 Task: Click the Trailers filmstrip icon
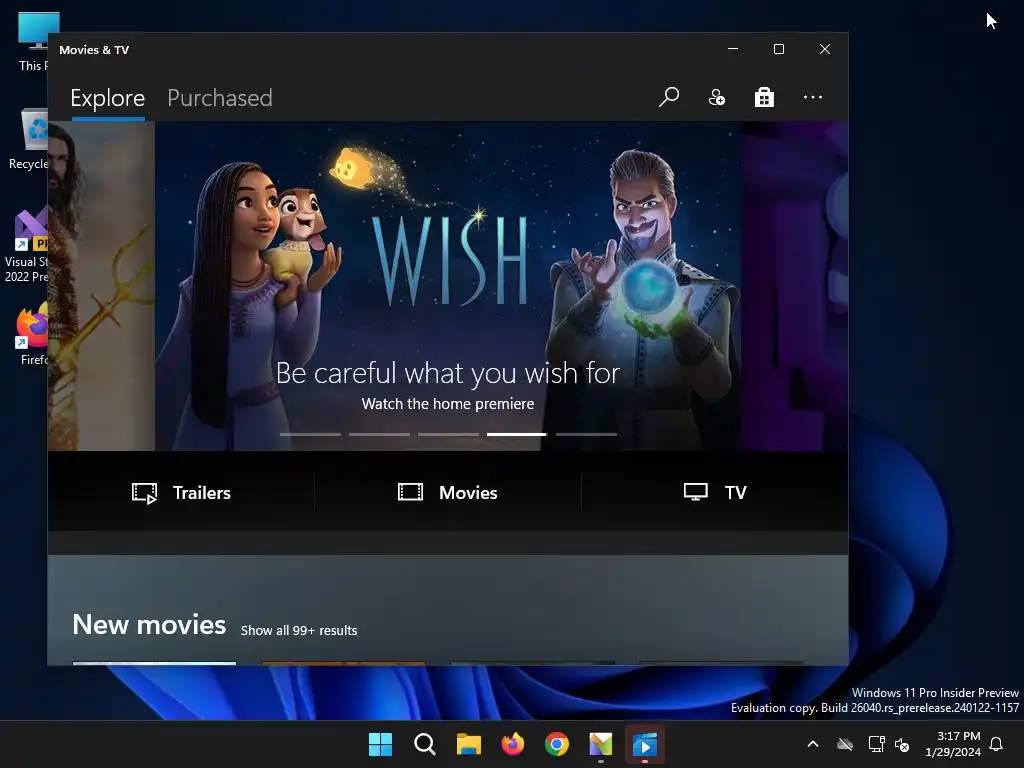pos(144,493)
